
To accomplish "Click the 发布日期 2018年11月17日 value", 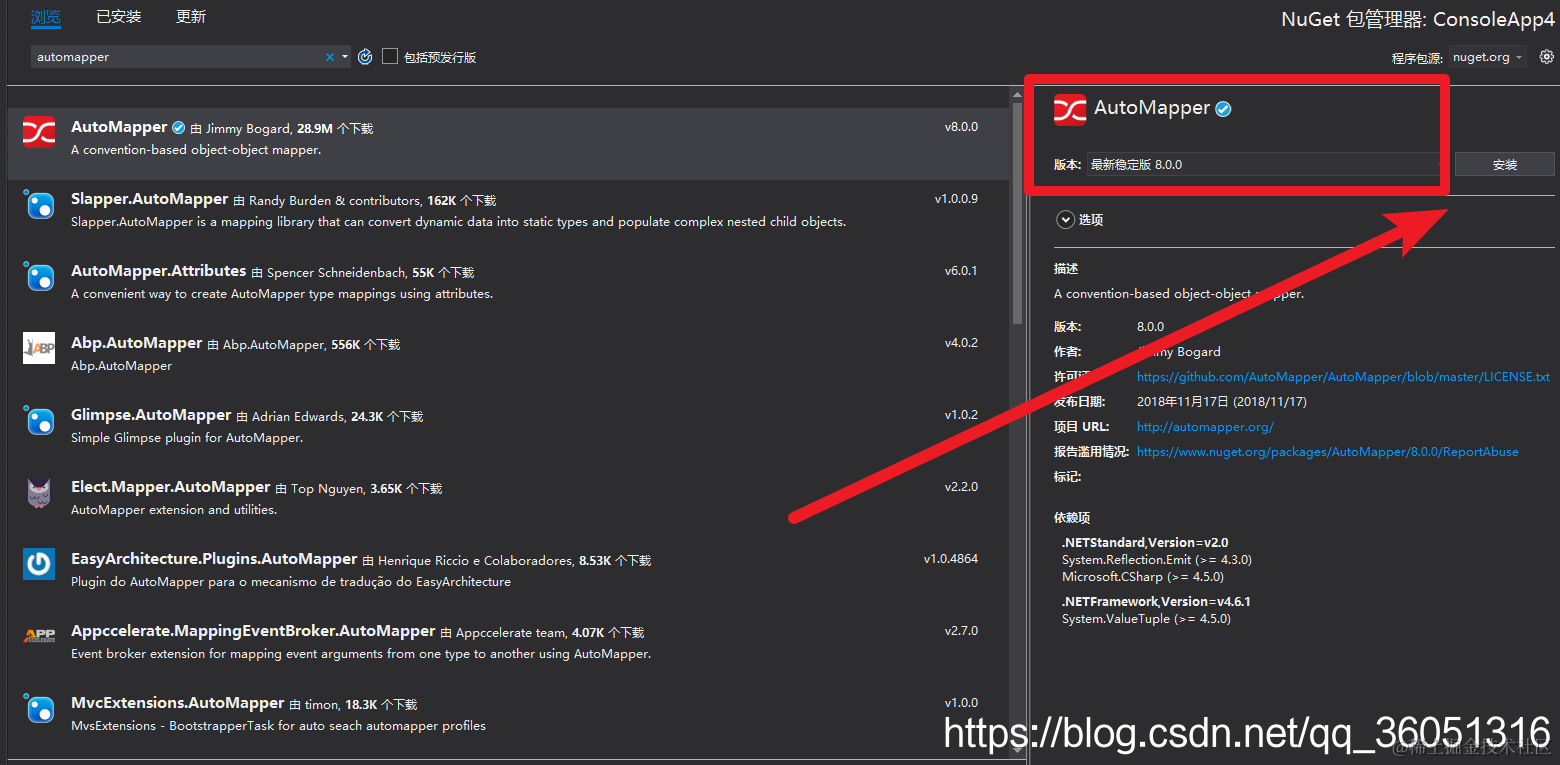I will 1222,402.
